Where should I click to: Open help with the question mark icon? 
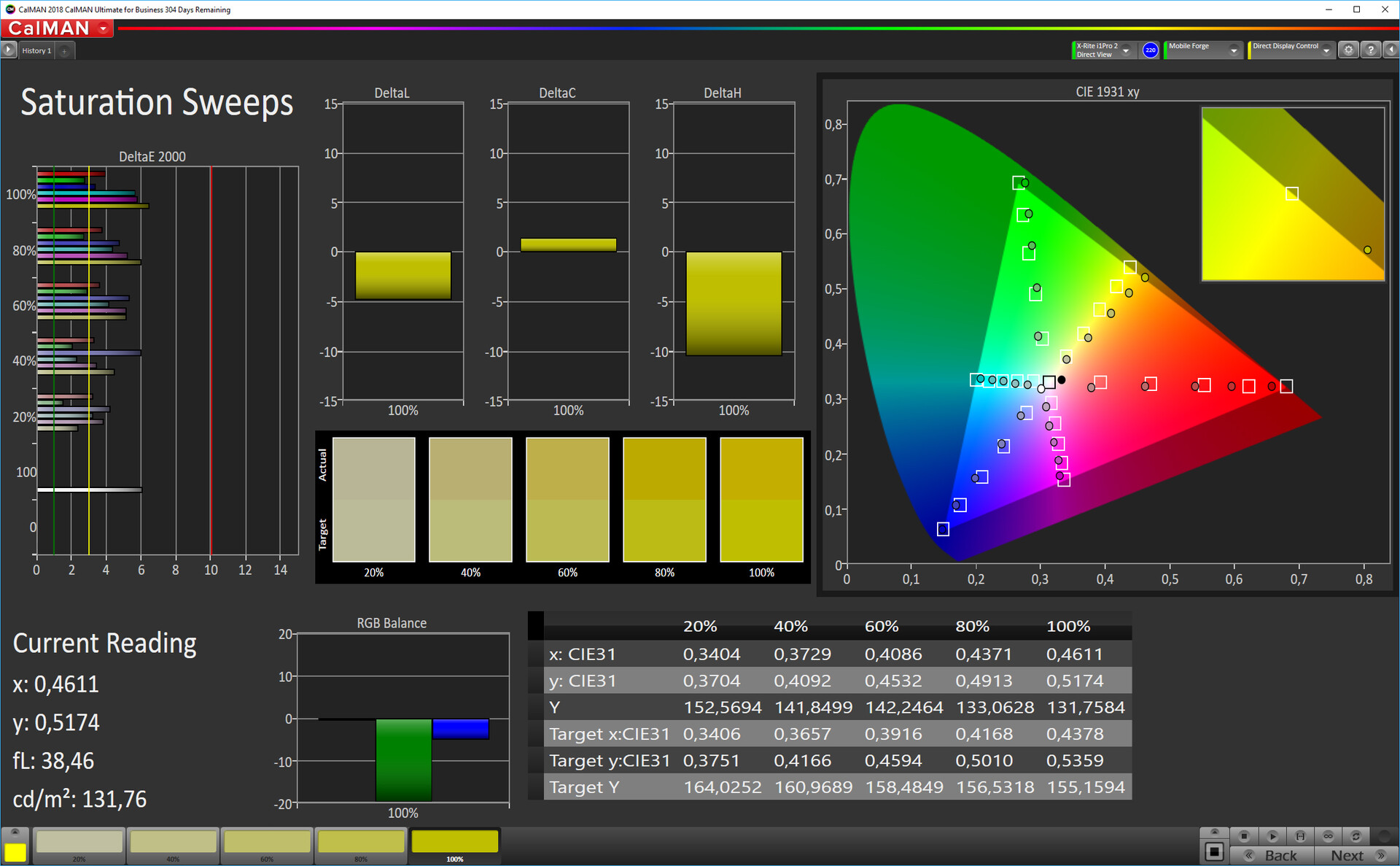tap(1370, 50)
